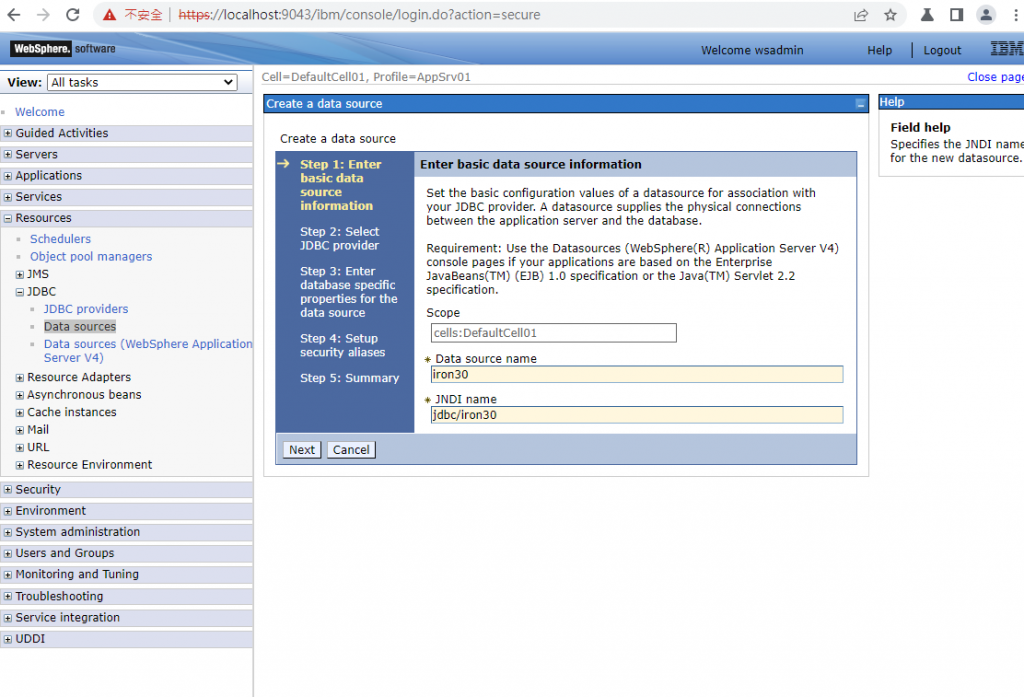1024x697 pixels.
Task: Open Data sources (WebSphere Application Server V4) link
Action: [x=148, y=351]
